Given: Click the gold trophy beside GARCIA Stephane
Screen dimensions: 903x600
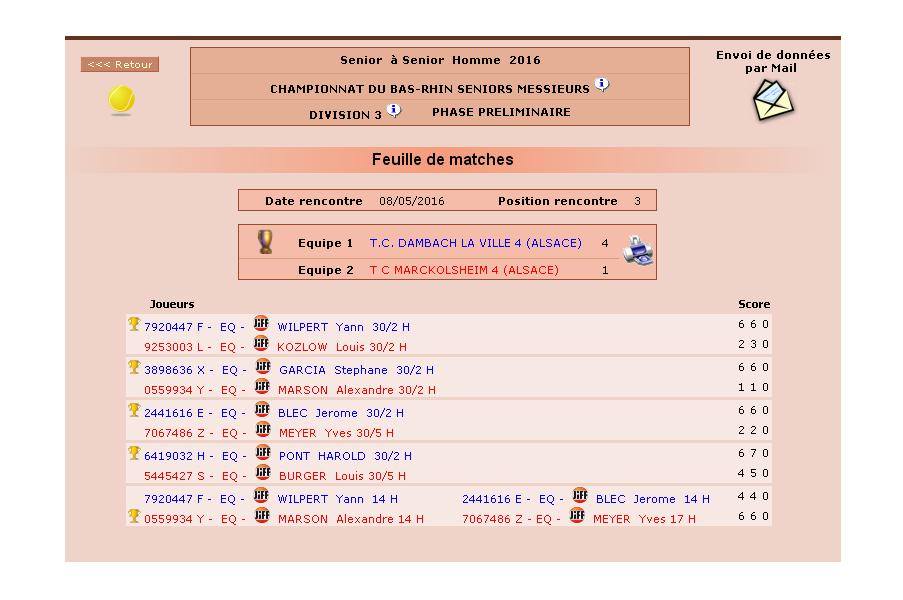Looking at the screenshot, I should 134,367.
